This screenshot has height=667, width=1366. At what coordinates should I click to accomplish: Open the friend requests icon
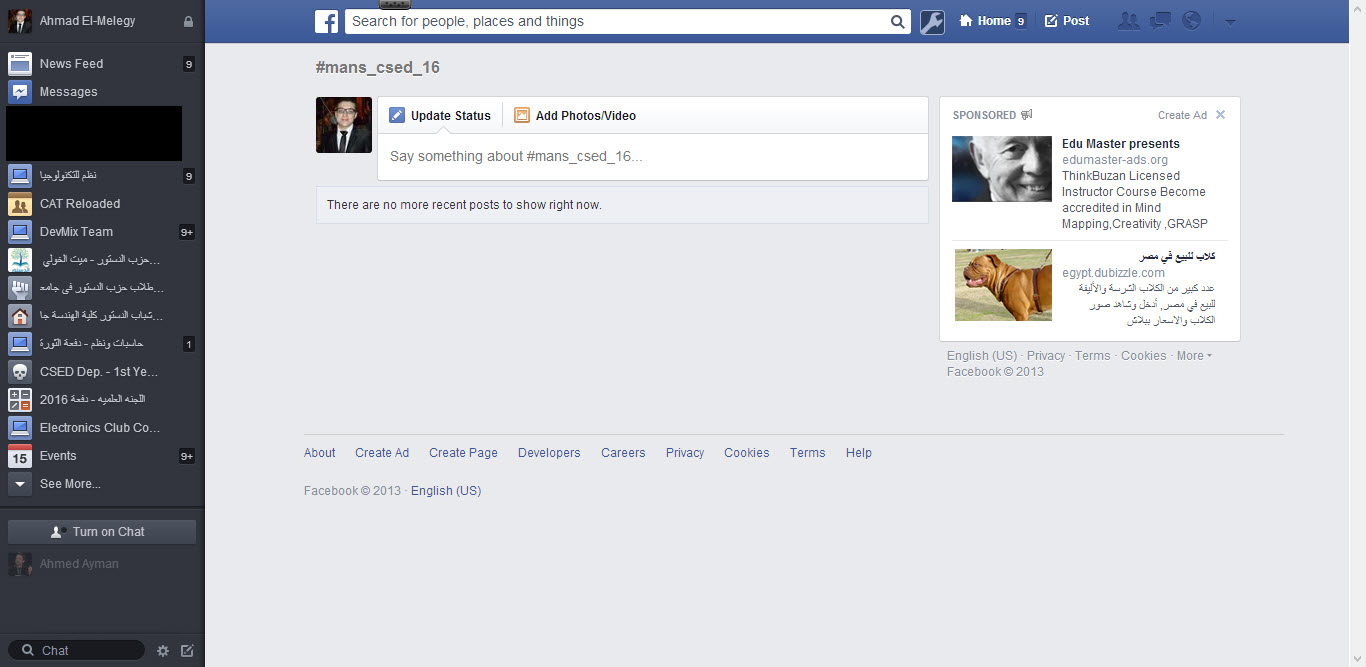[x=1128, y=21]
